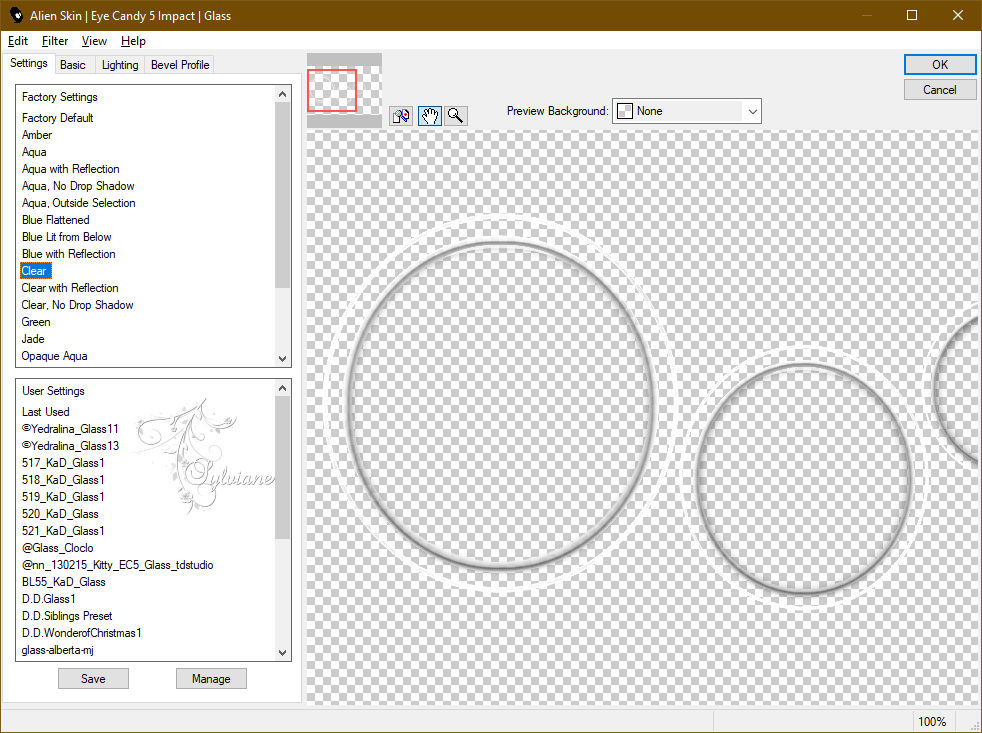Image resolution: width=982 pixels, height=733 pixels.
Task: Select glass-alberta-mj user setting
Action: [58, 650]
